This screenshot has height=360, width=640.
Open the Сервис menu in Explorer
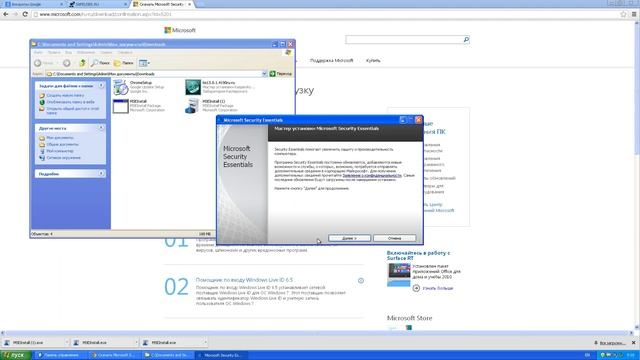click(x=106, y=53)
